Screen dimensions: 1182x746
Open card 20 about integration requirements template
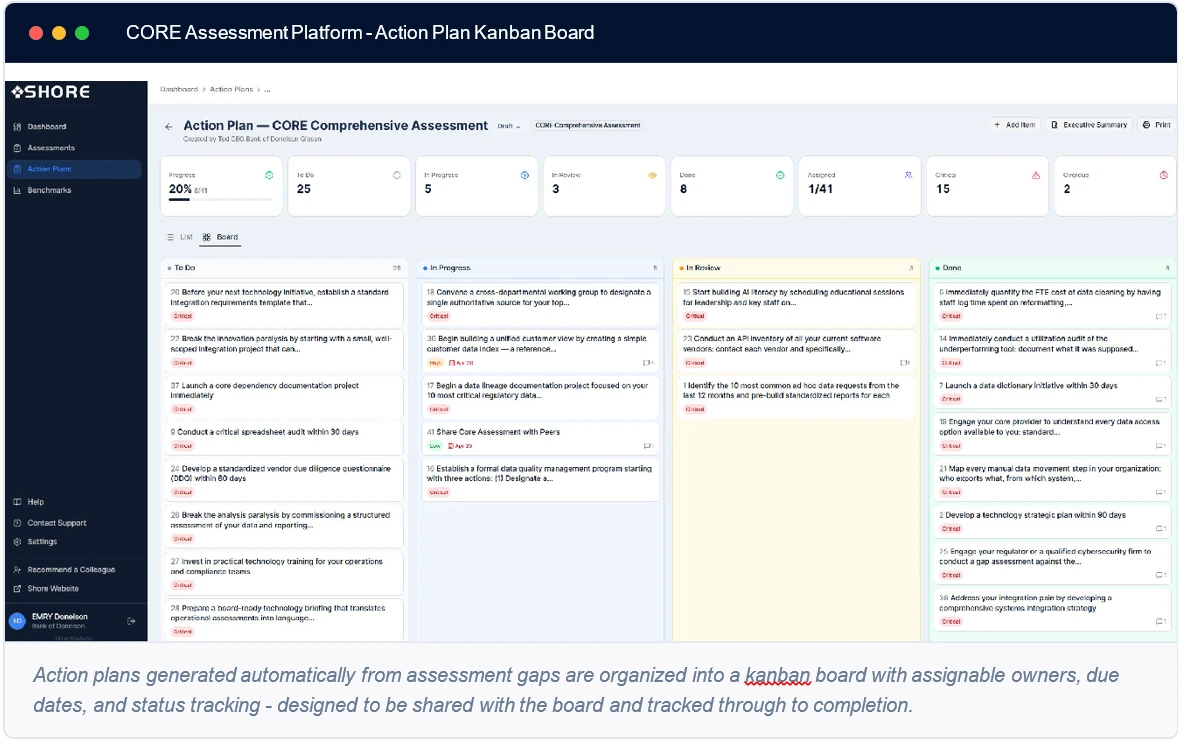(284, 304)
